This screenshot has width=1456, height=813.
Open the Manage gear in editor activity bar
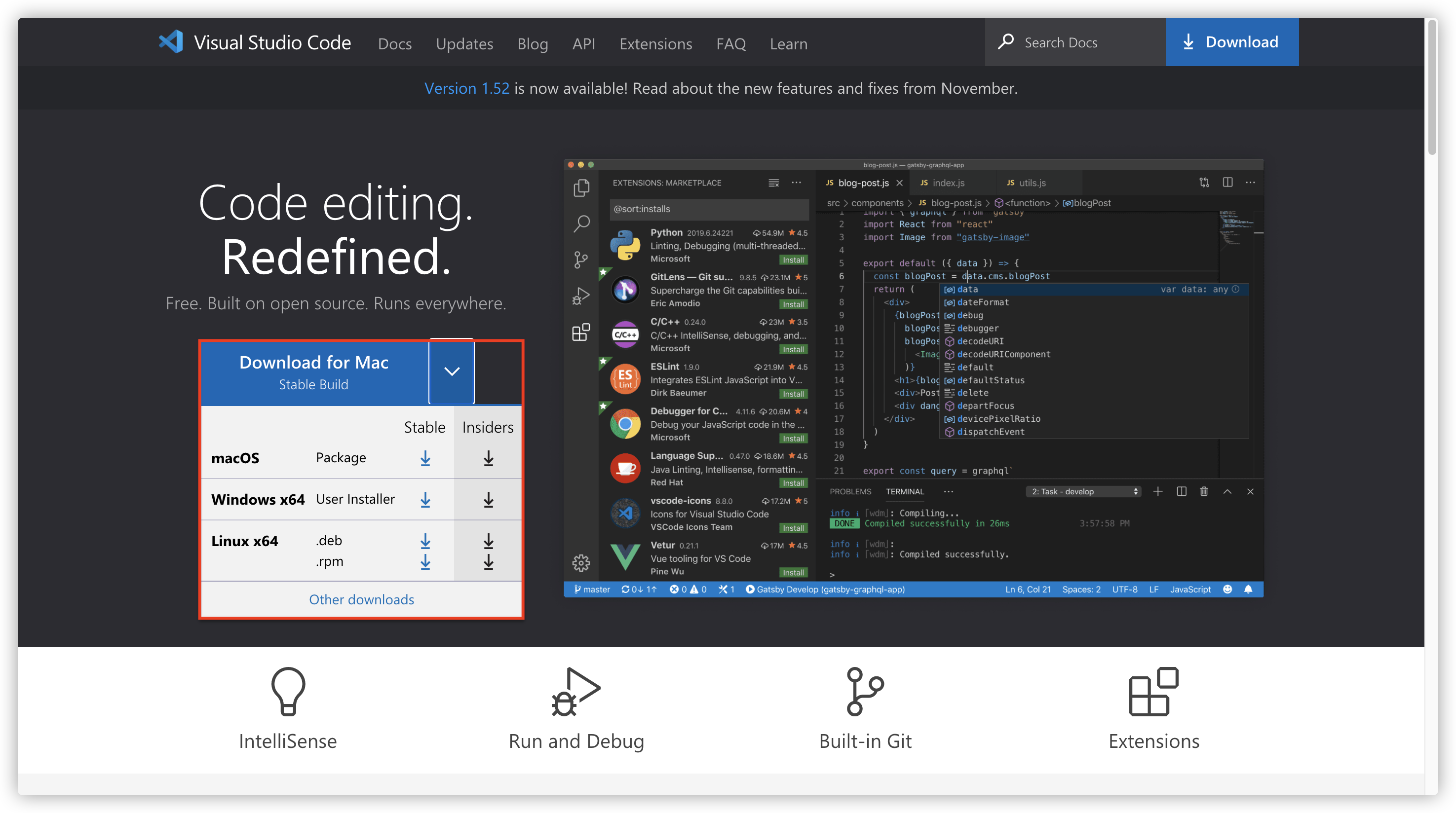581,563
